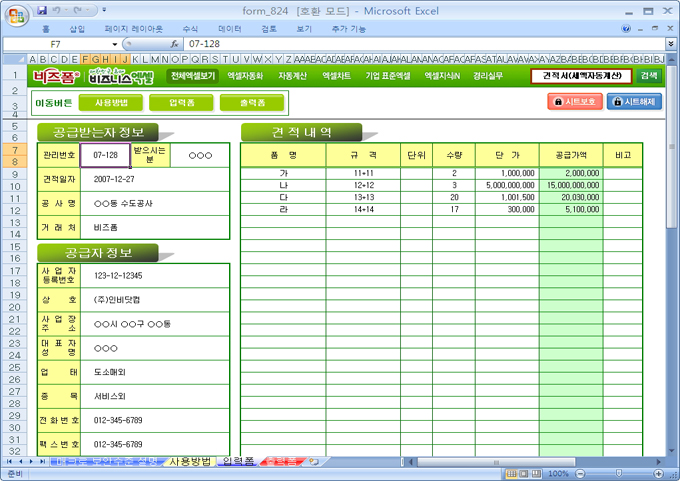Expand the formula bar

point(670,45)
